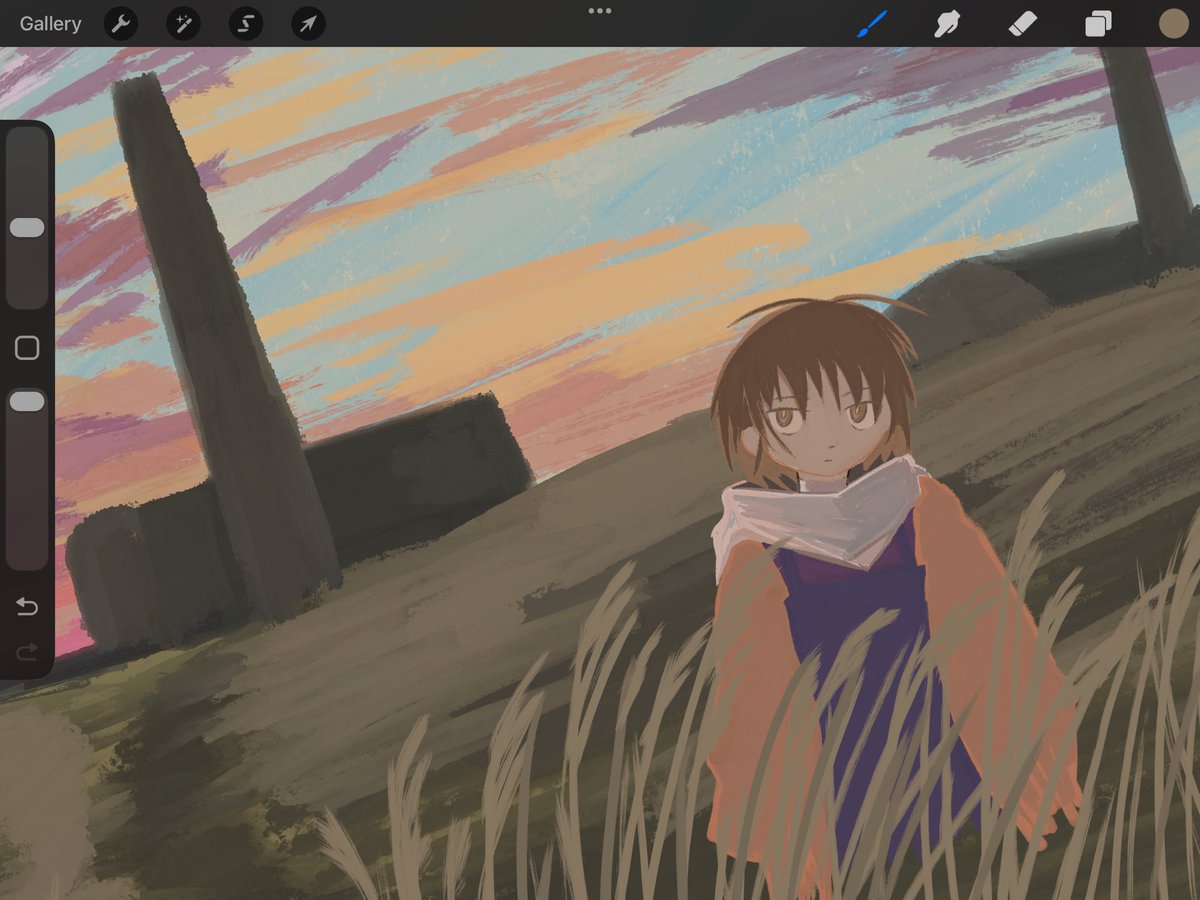Return to the Gallery
The image size is (1200, 900).
50,23
